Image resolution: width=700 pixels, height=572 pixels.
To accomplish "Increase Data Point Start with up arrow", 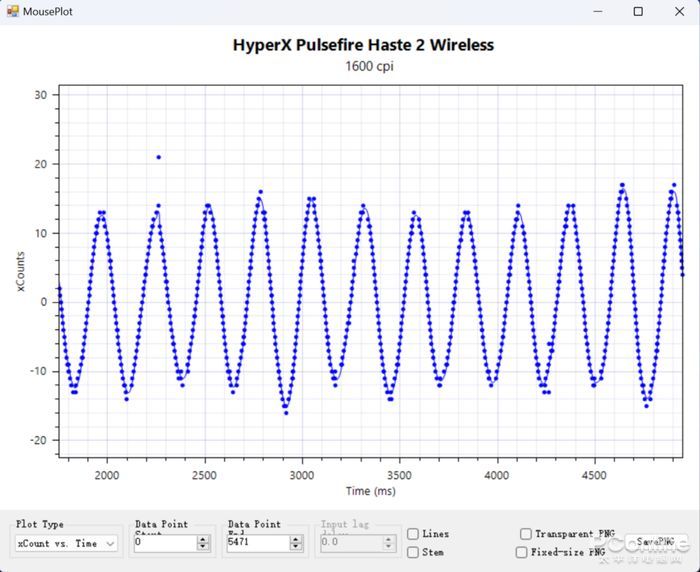I will point(203,539).
